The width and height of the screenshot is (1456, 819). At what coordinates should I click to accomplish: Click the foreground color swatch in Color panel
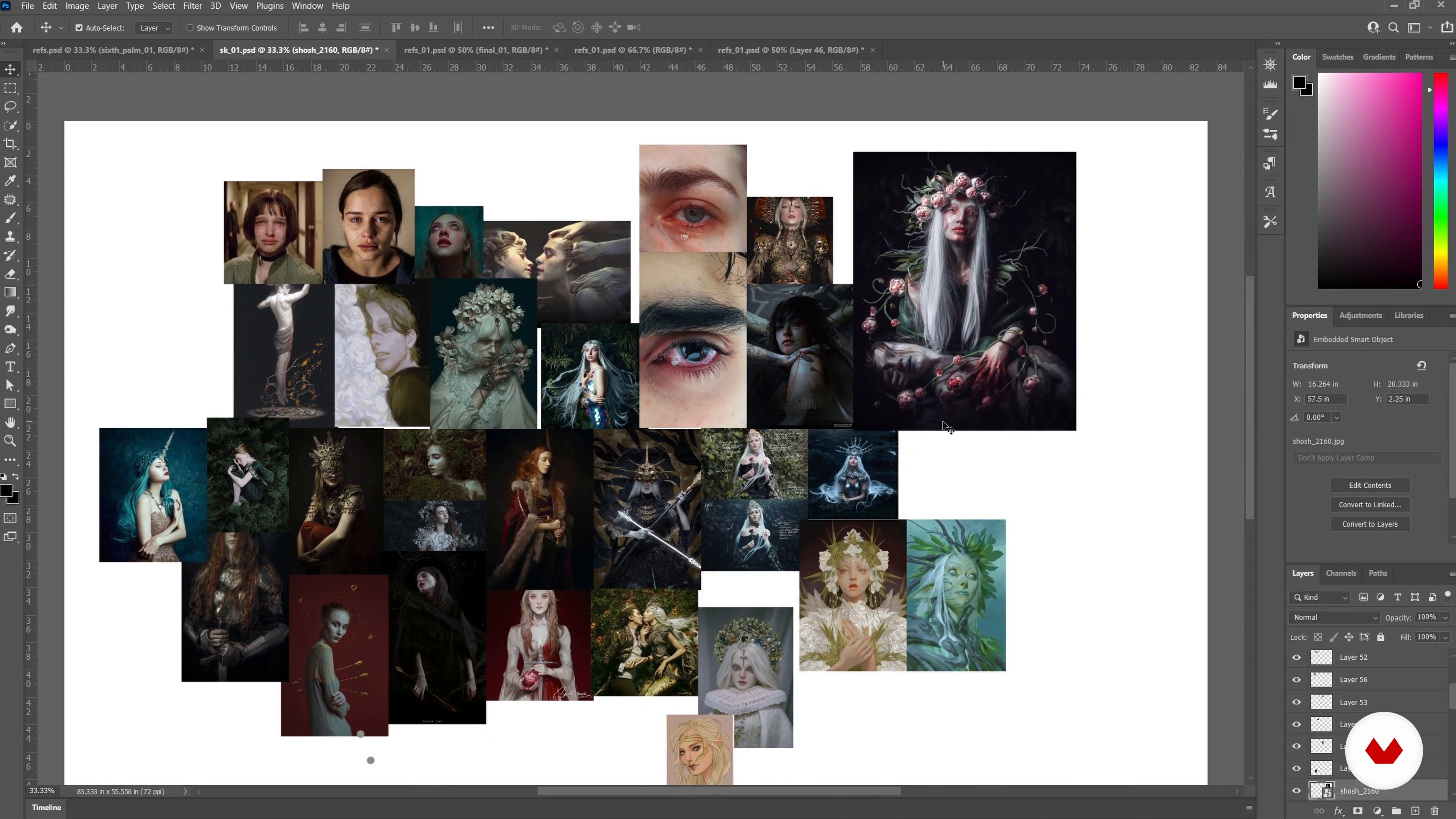point(1299,83)
